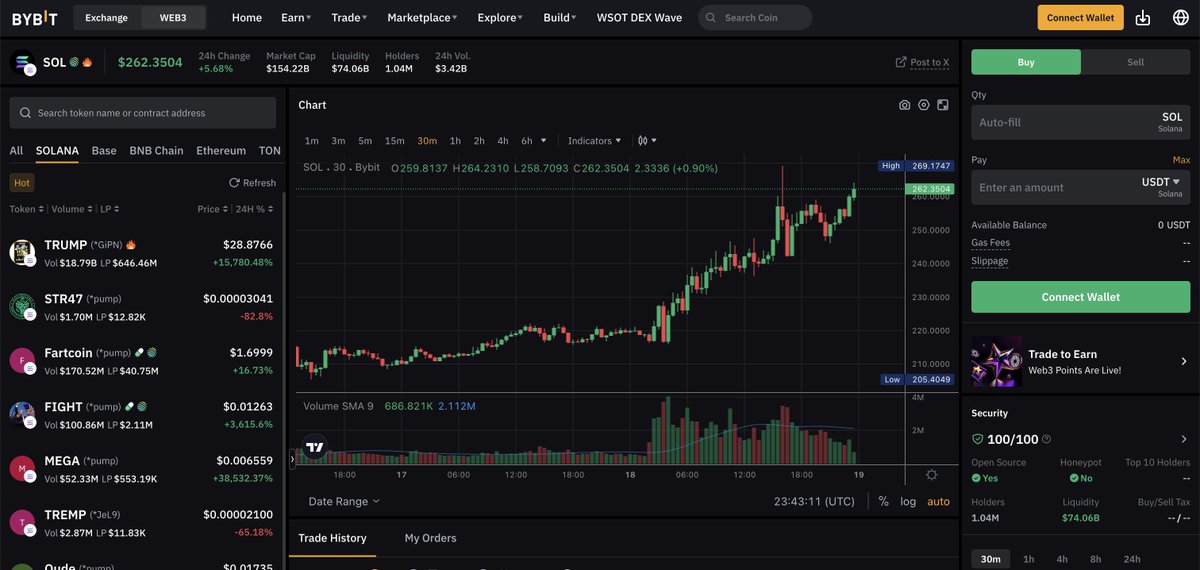Switch to the WEB3 mode
Viewport: 1200px width, 570px height.
[x=173, y=18]
